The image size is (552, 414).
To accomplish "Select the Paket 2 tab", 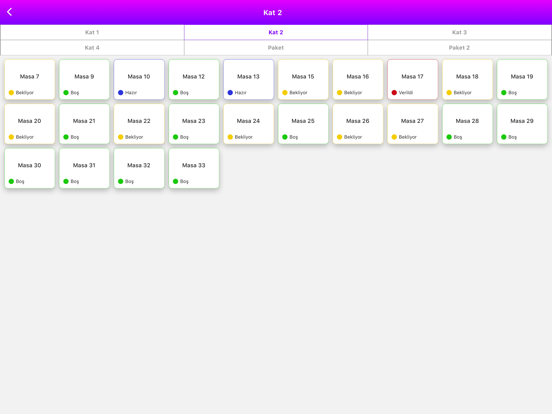I will pyautogui.click(x=459, y=48).
